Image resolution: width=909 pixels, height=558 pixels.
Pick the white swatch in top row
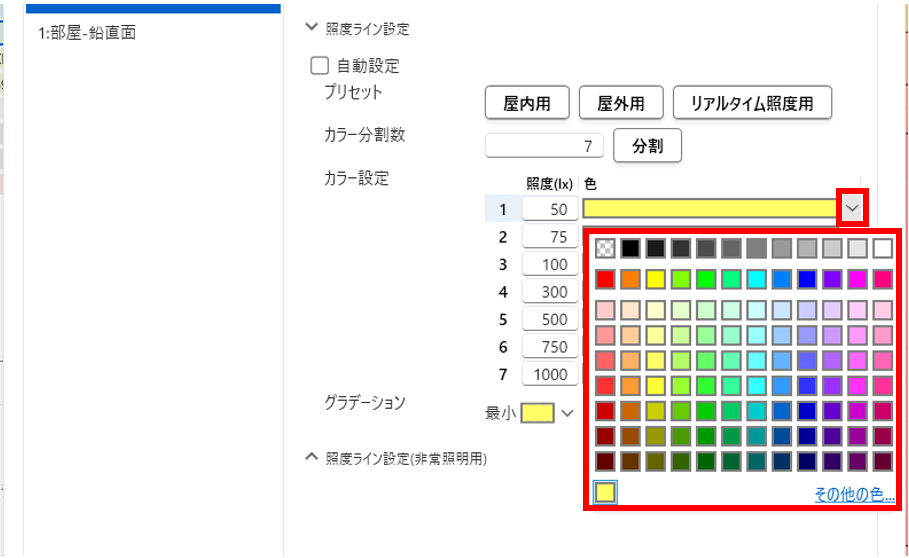point(882,248)
